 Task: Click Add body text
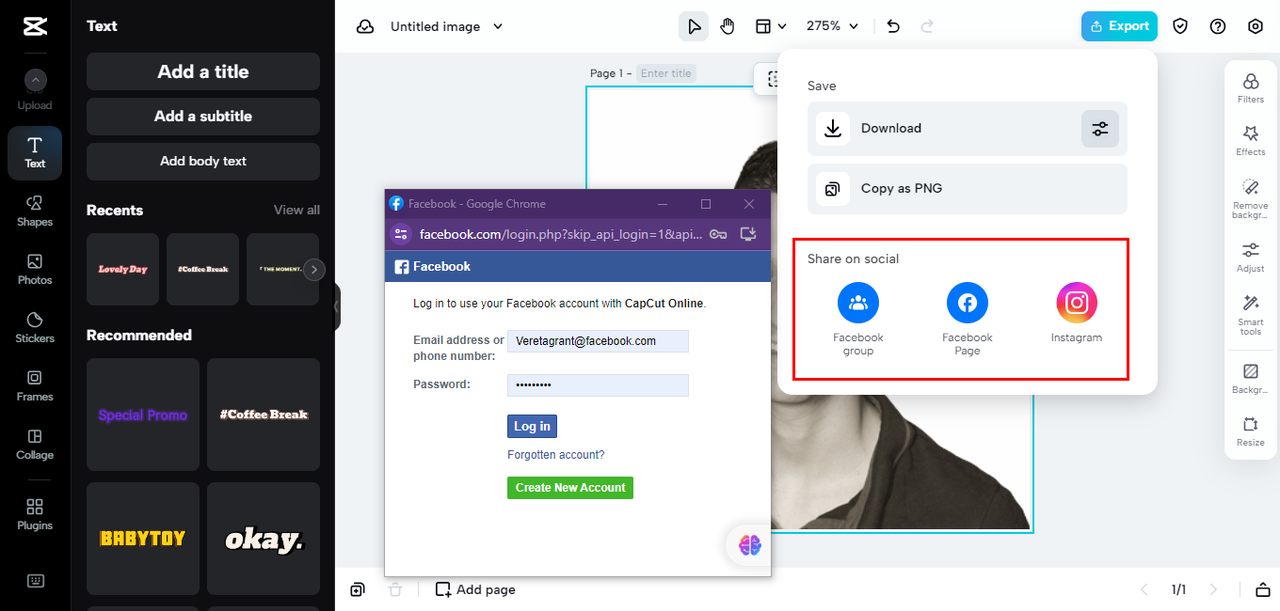(203, 161)
